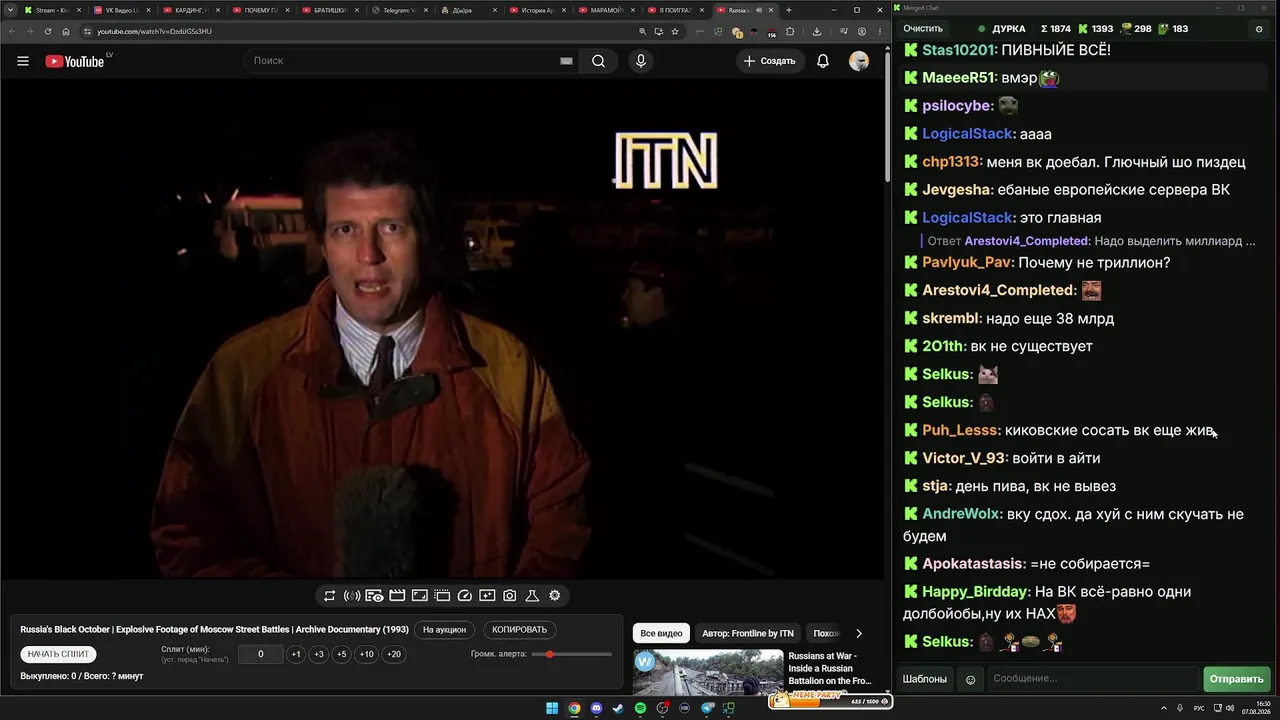Open the browser downloads icon
The width and height of the screenshot is (1280, 720).
click(817, 31)
